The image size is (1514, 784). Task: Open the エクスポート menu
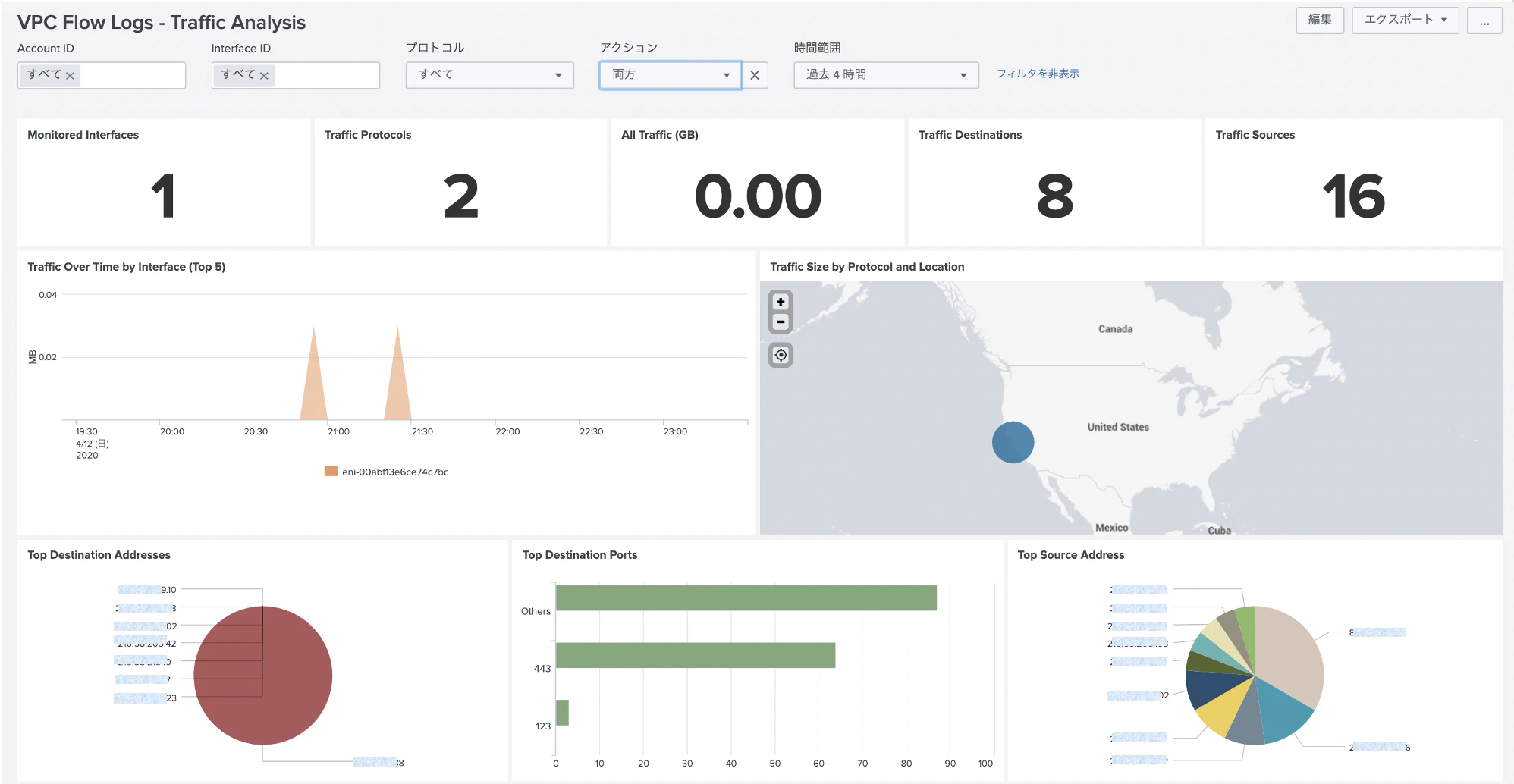1406,20
